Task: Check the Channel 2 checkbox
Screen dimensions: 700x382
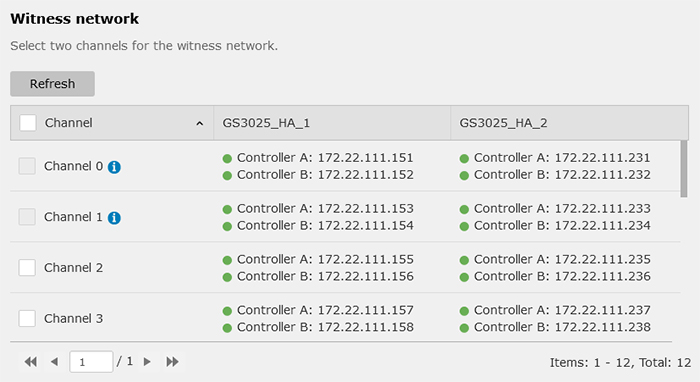Action: click(x=27, y=268)
